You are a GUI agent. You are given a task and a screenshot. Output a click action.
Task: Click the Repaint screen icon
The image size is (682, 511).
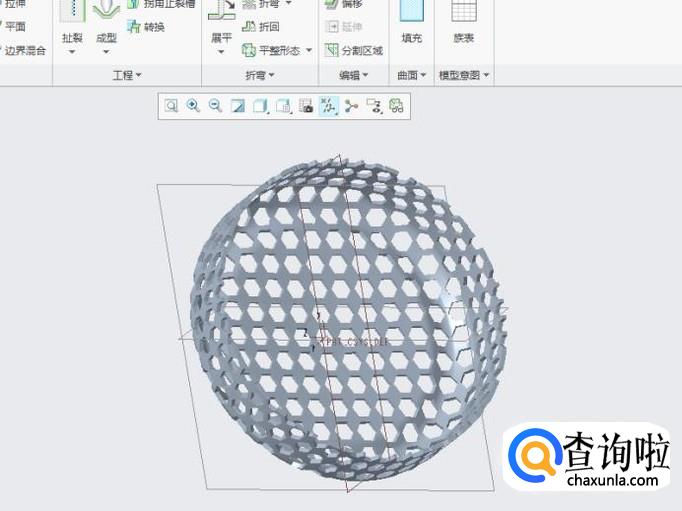238,106
